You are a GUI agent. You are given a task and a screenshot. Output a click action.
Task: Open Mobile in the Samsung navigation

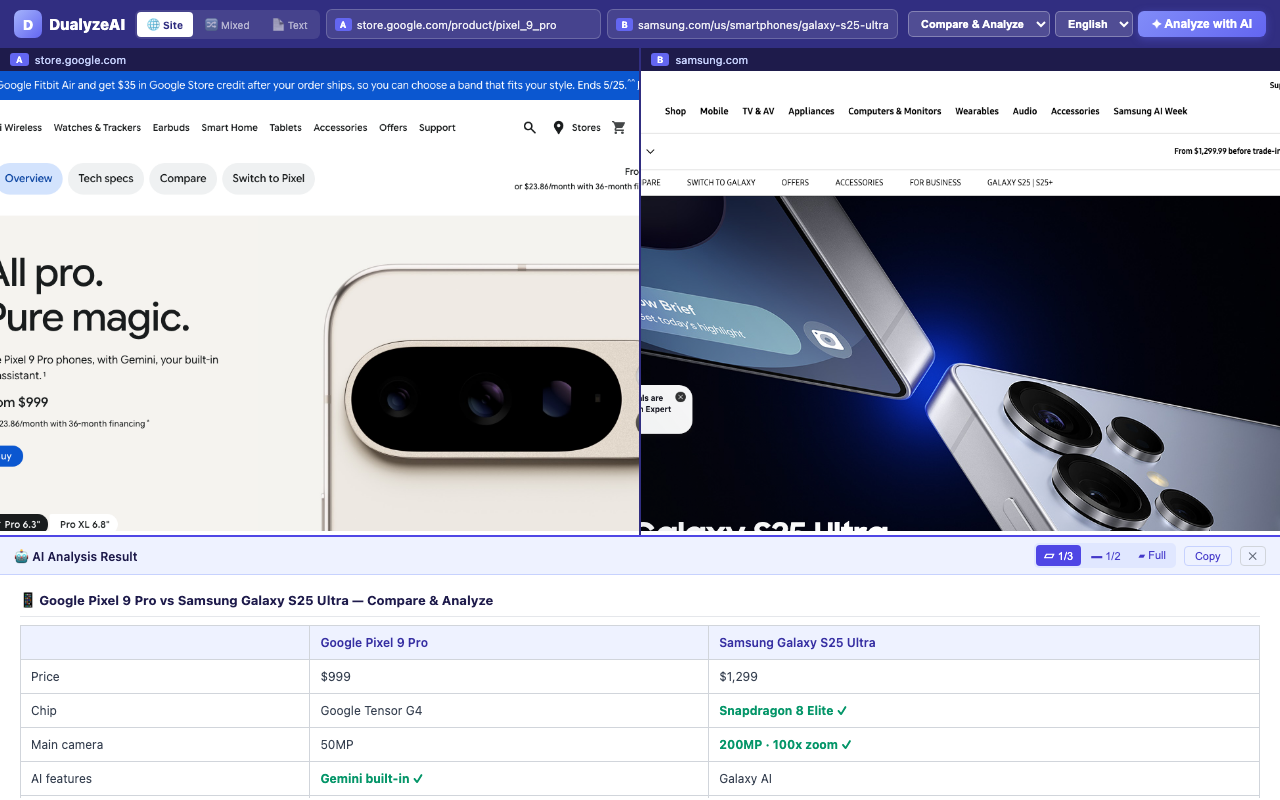(714, 111)
